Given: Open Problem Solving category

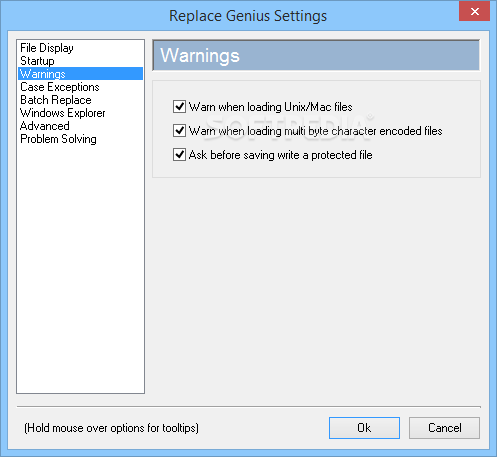Looking at the screenshot, I should (58, 139).
